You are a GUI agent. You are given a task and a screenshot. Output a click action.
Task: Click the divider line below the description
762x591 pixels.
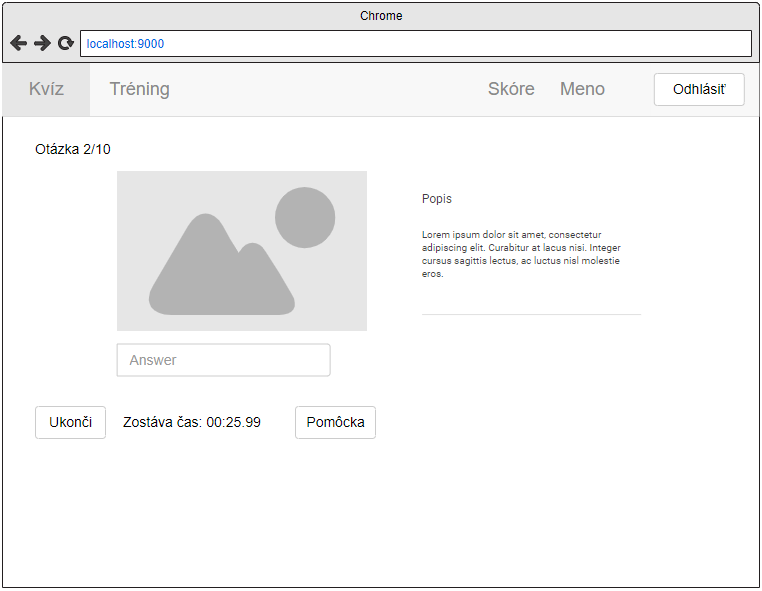[x=531, y=314]
